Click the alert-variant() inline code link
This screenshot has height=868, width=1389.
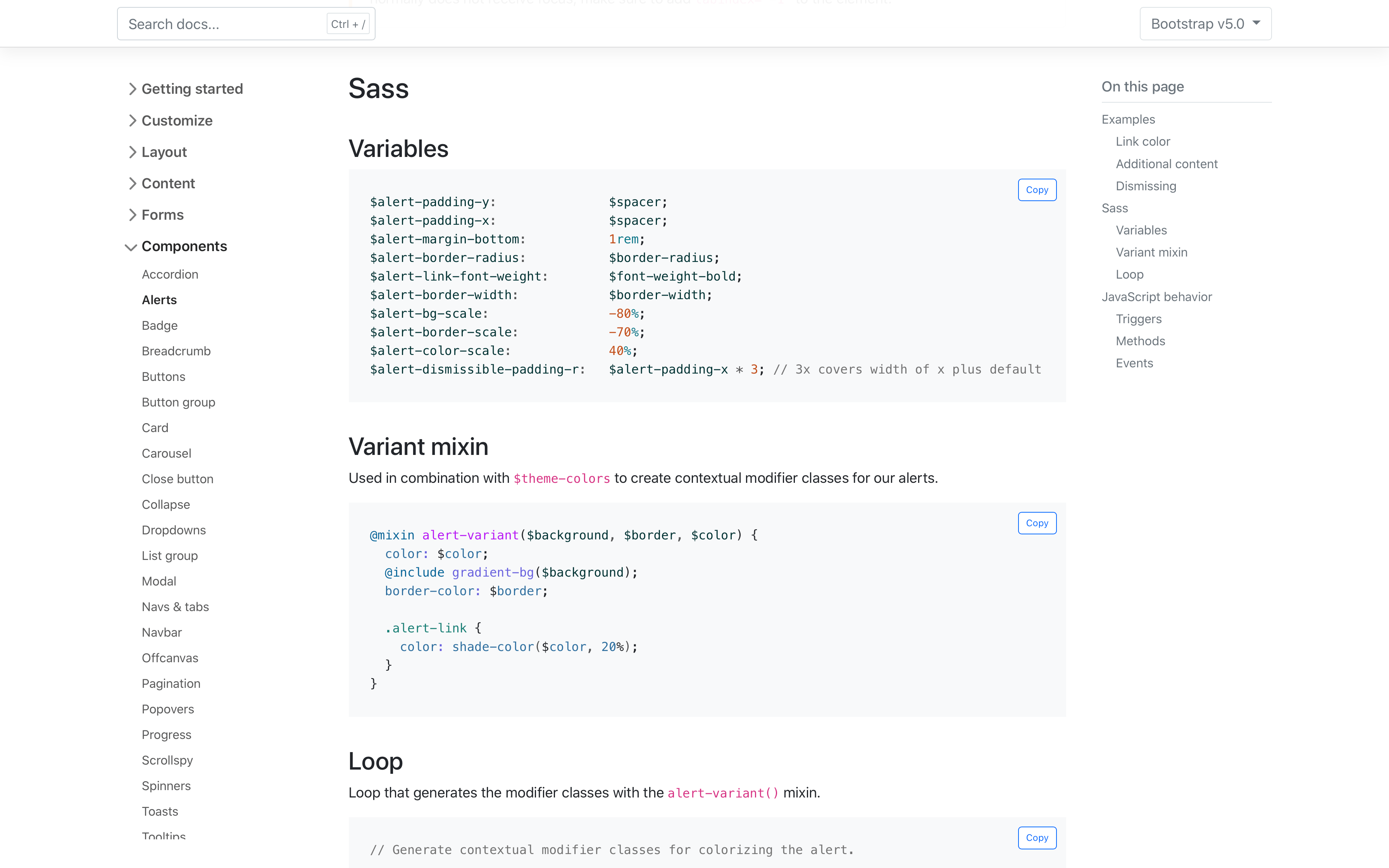(x=722, y=792)
